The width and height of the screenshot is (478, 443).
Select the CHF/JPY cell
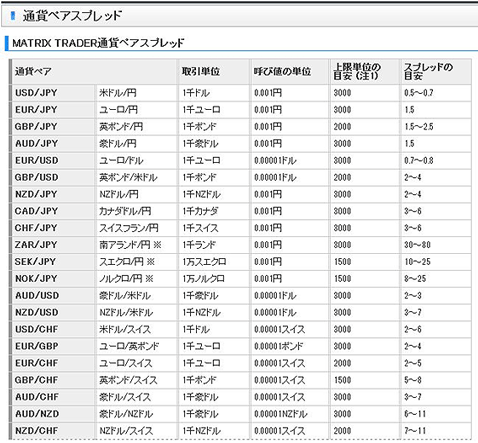(53, 228)
